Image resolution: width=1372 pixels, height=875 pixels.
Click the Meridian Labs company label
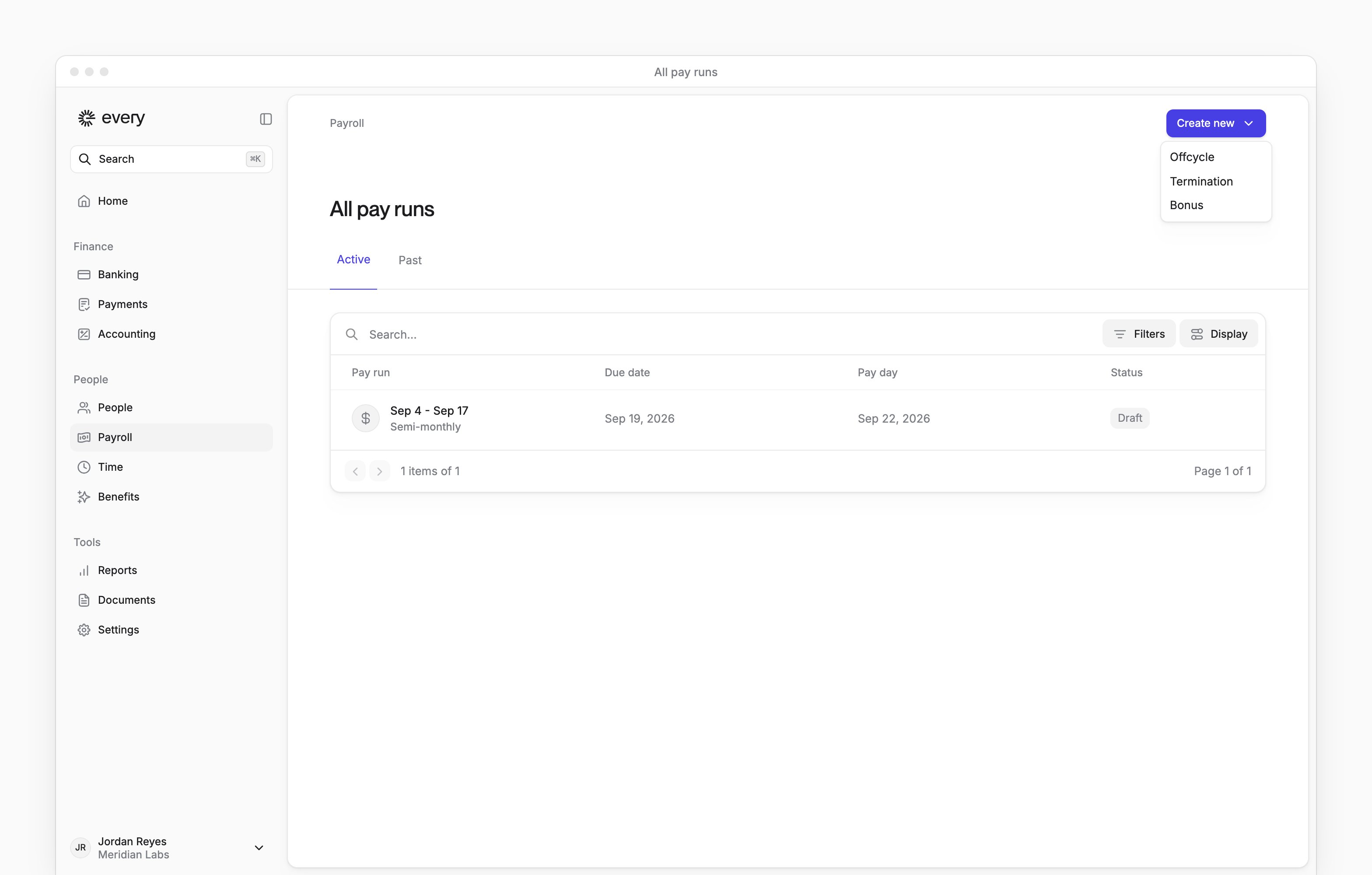point(133,854)
